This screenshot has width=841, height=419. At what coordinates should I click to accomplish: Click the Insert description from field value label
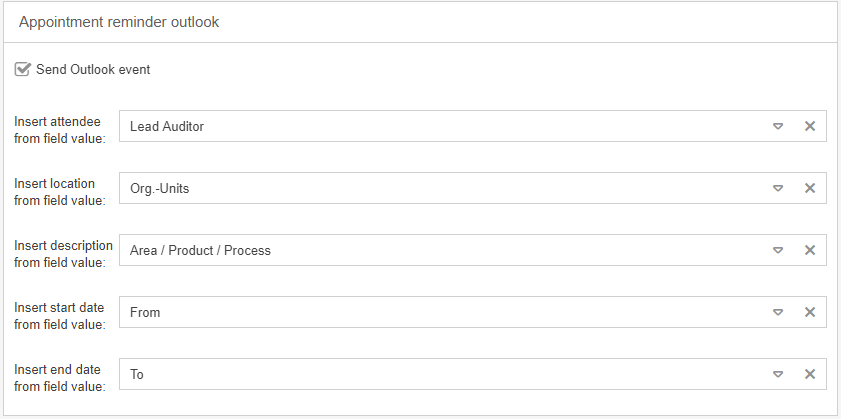pos(63,253)
